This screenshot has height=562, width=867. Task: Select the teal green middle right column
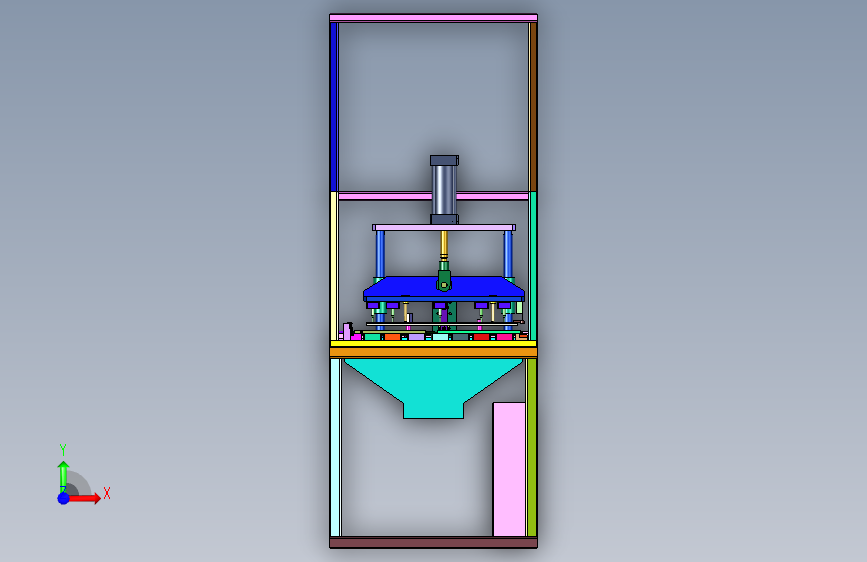pos(533,266)
